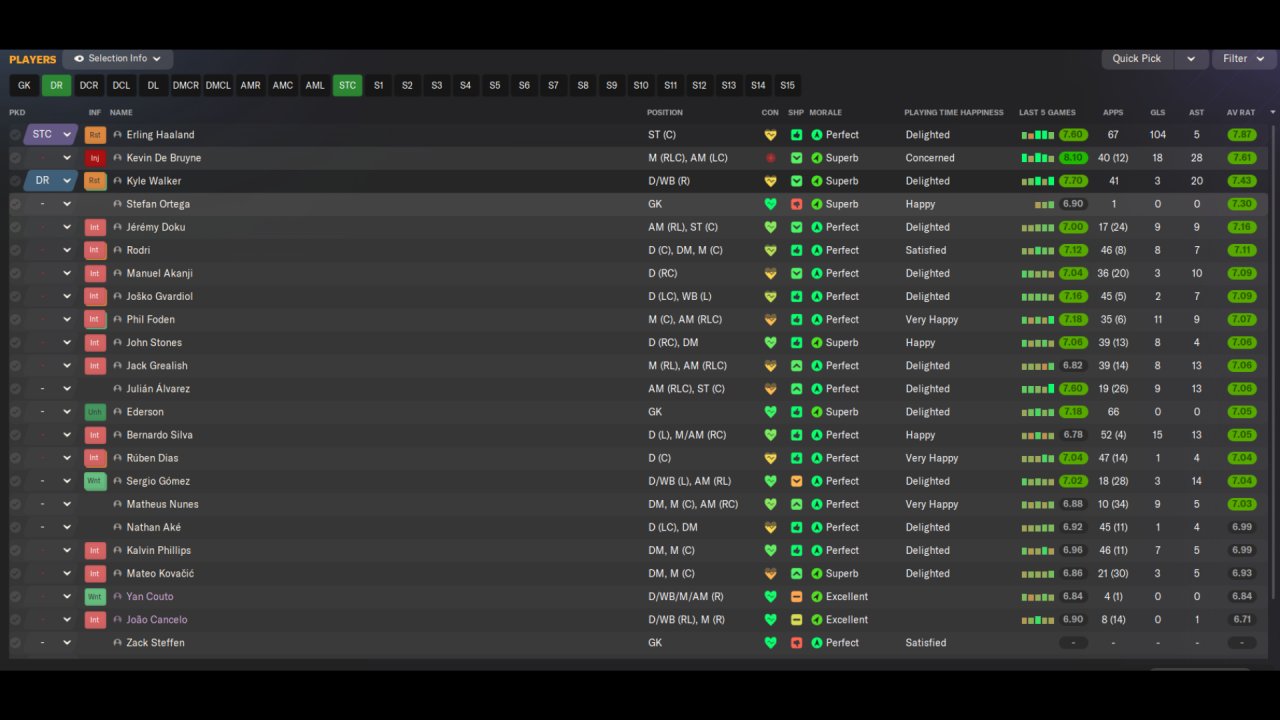
Task: Click Sergio Gómez's Wnt wanted badge
Action: 96,481
